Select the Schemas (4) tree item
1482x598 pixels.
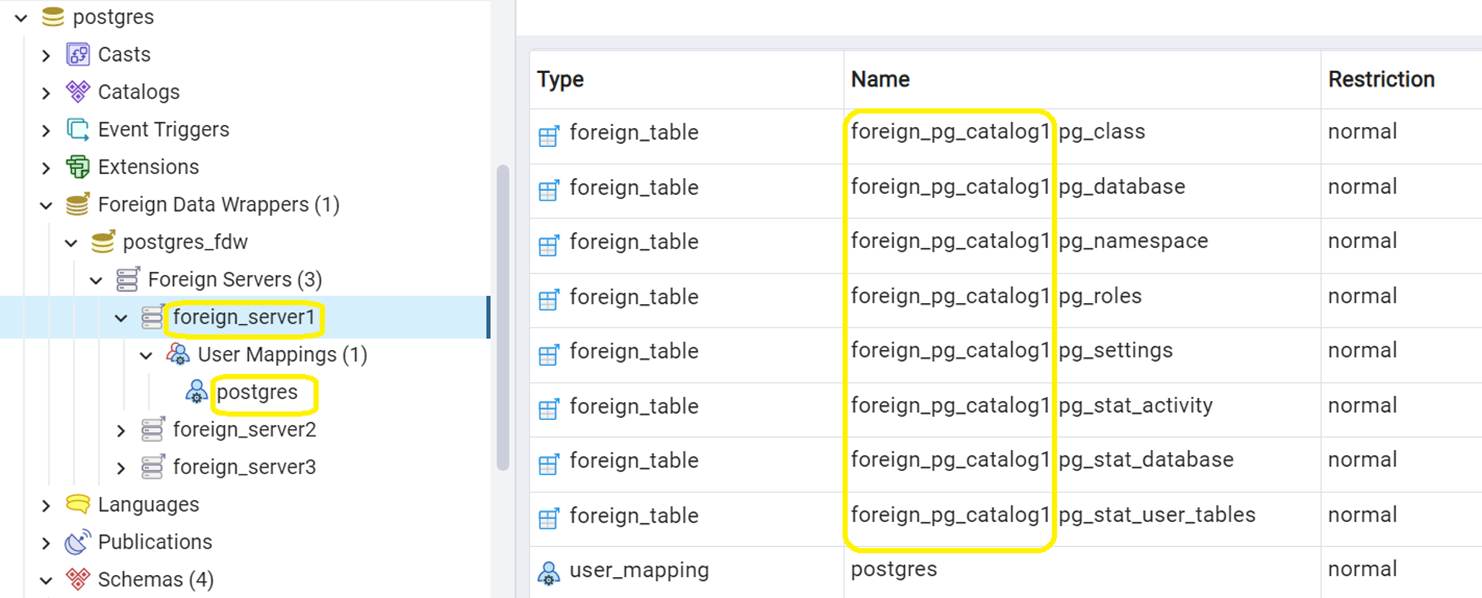click(155, 579)
